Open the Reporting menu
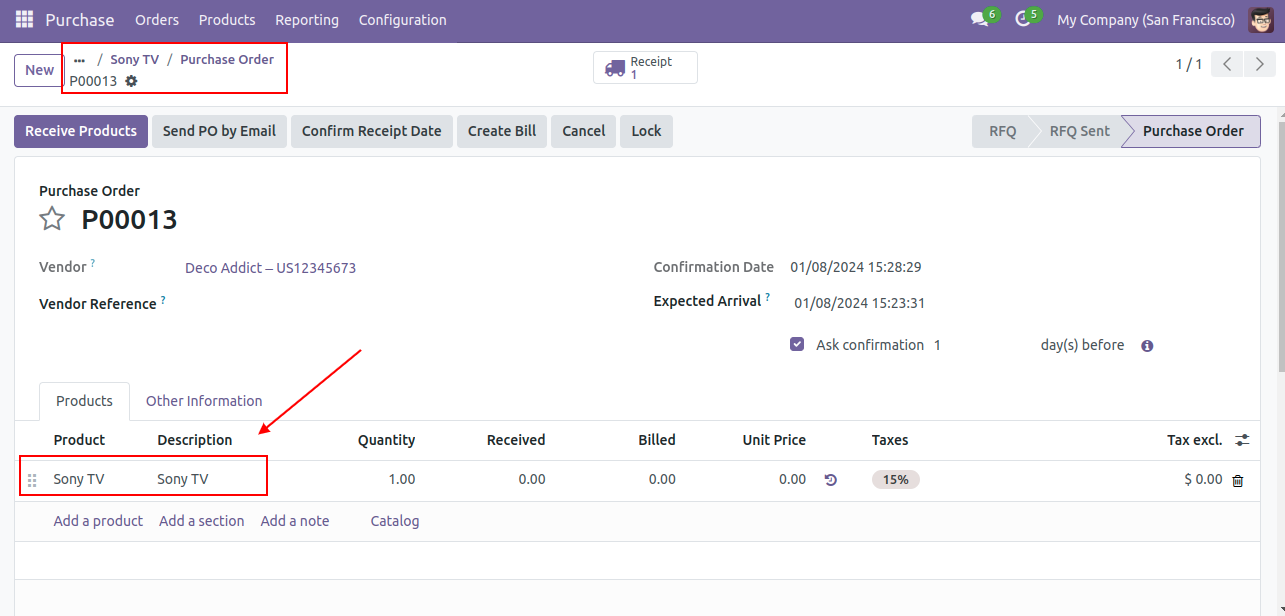Viewport: 1285px width, 616px height. (x=307, y=20)
